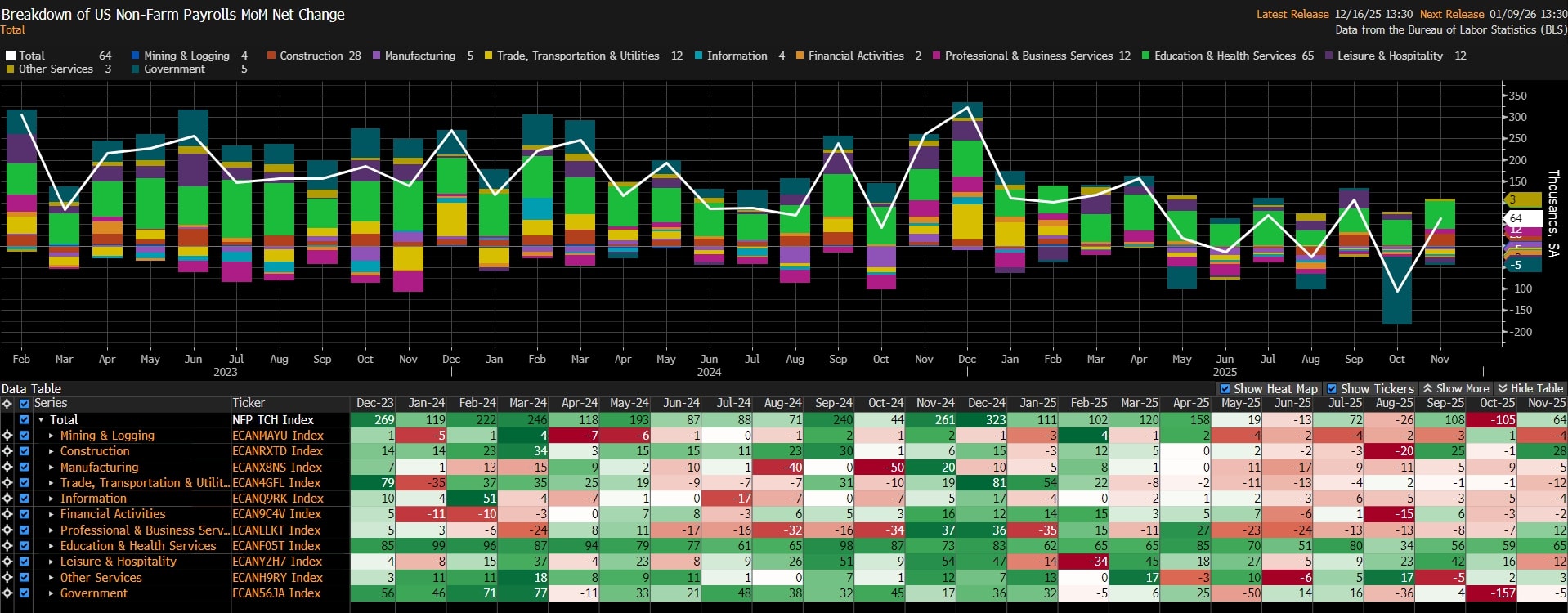Click the crosshair icon for Leisure & Hospitality

click(x=7, y=562)
